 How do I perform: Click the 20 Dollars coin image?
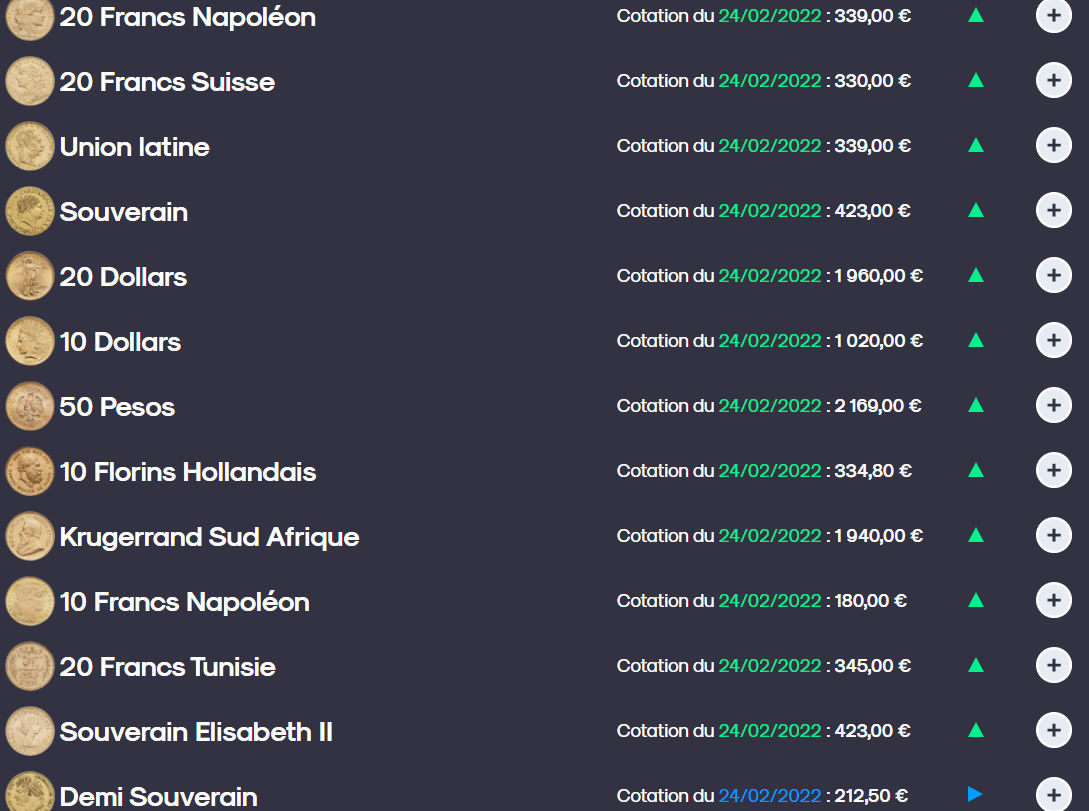[30, 276]
